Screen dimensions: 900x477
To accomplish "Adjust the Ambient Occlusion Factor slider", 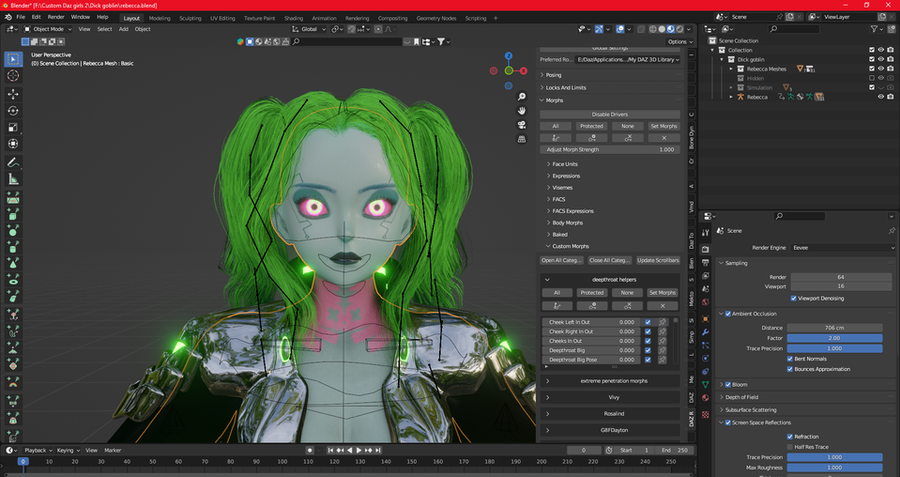I will (x=835, y=338).
